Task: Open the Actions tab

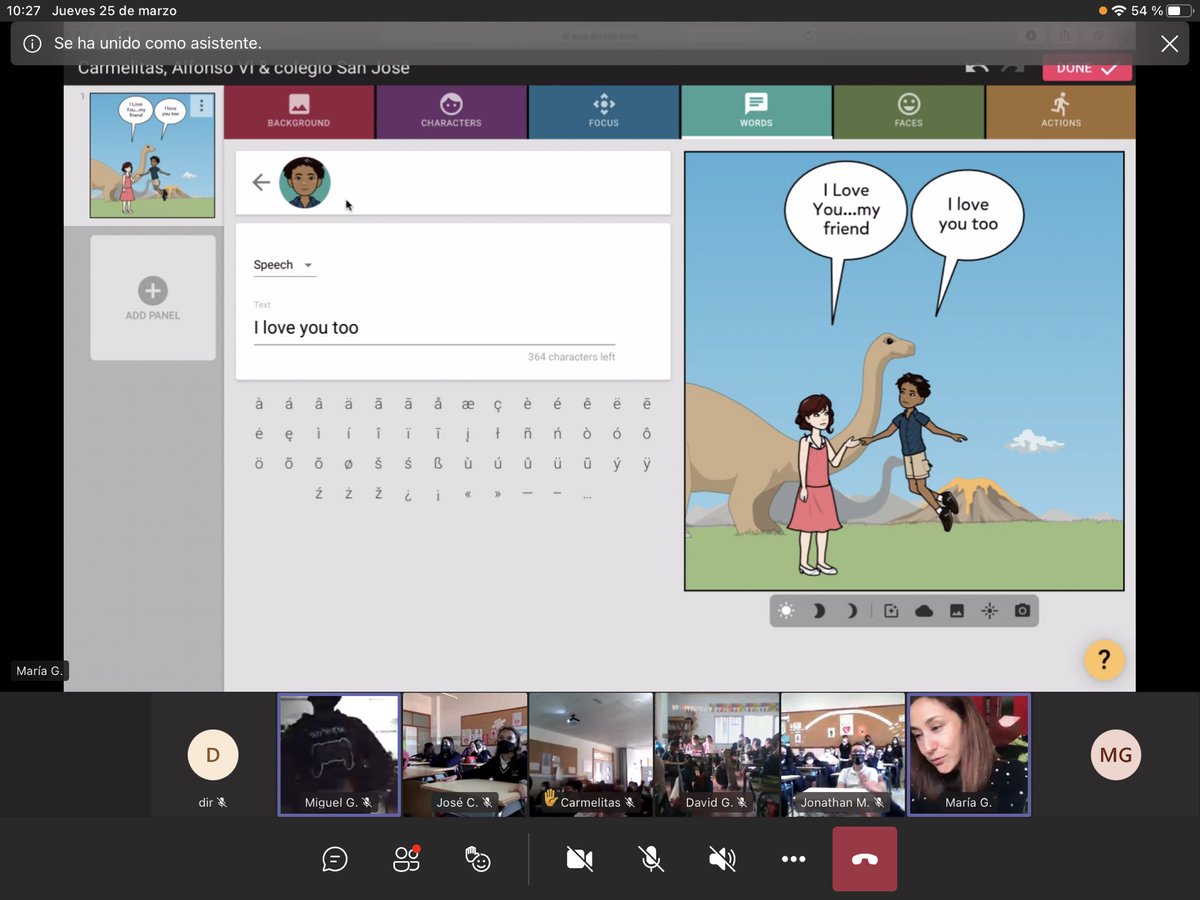Action: [x=1061, y=112]
